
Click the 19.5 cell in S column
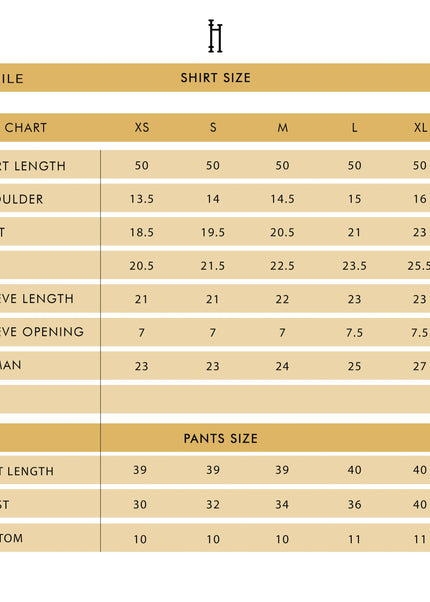pos(213,232)
